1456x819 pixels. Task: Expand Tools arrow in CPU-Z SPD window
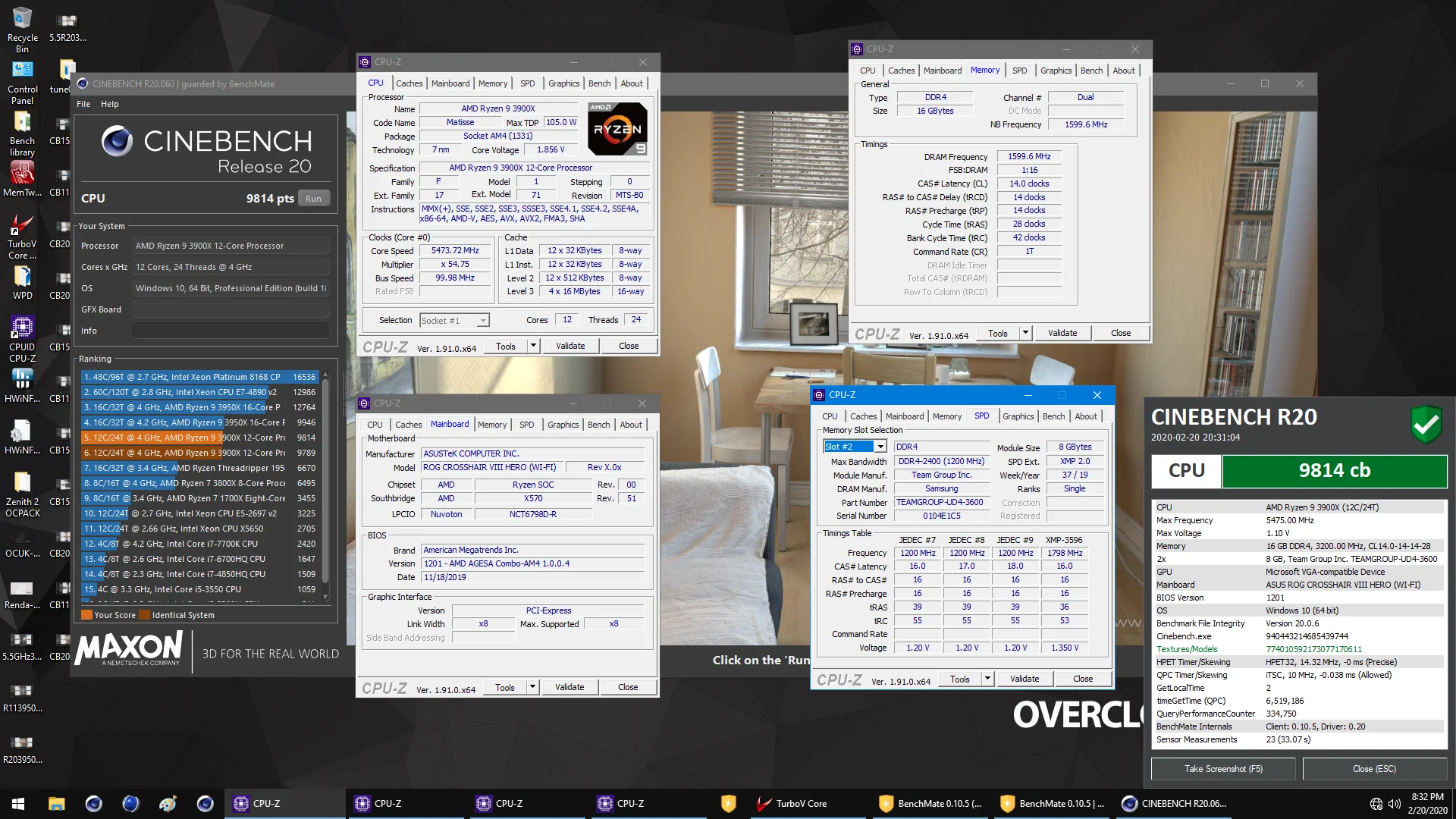pos(987,679)
